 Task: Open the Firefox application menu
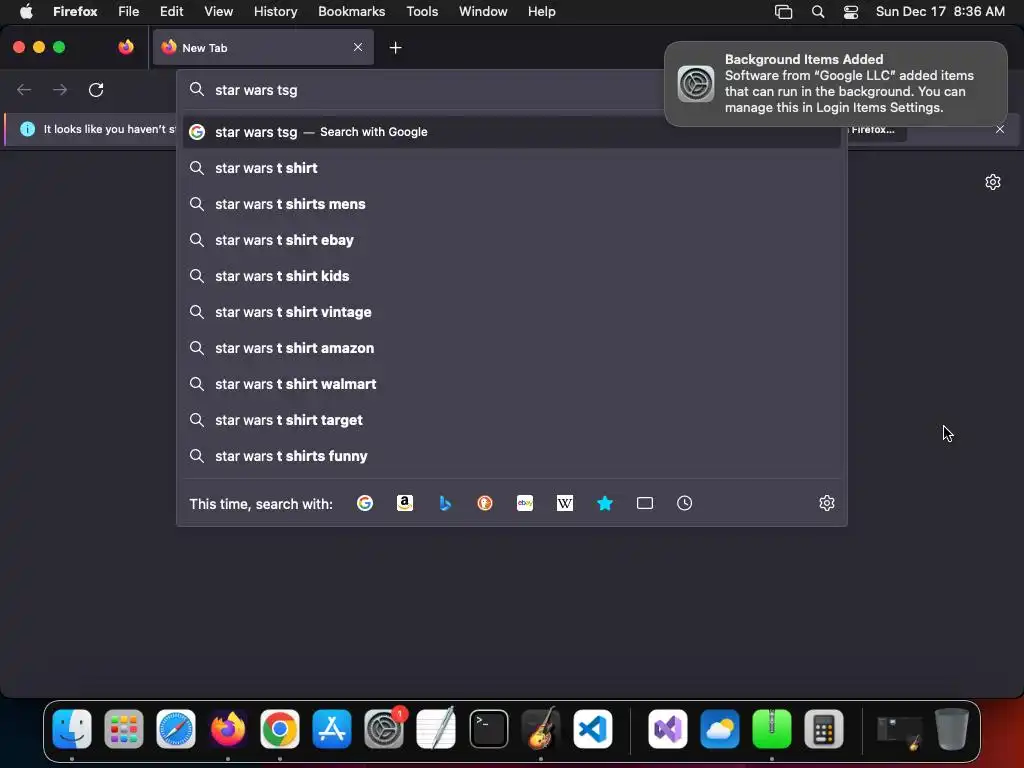click(x=75, y=11)
